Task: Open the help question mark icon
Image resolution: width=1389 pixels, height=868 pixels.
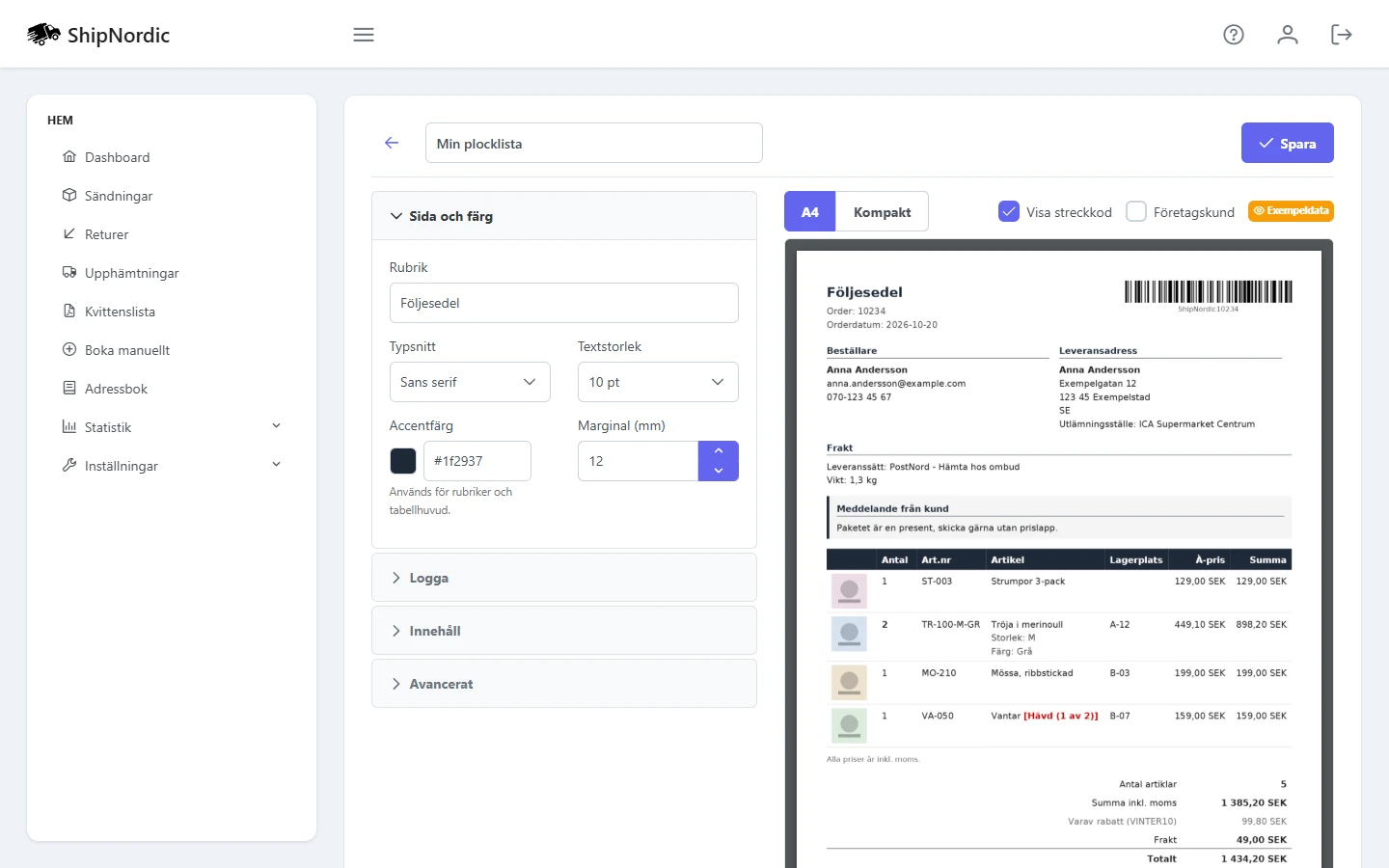Action: 1233,35
